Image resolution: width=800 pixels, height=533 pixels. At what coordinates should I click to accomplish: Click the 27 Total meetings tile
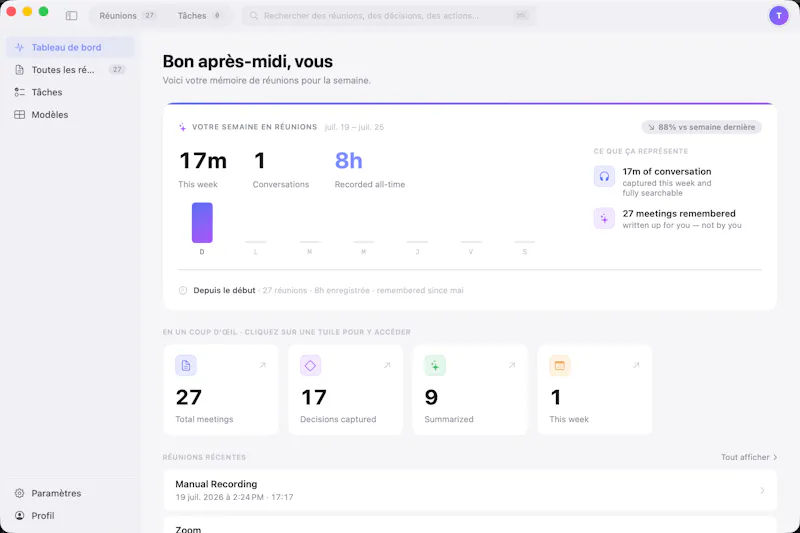pyautogui.click(x=220, y=390)
